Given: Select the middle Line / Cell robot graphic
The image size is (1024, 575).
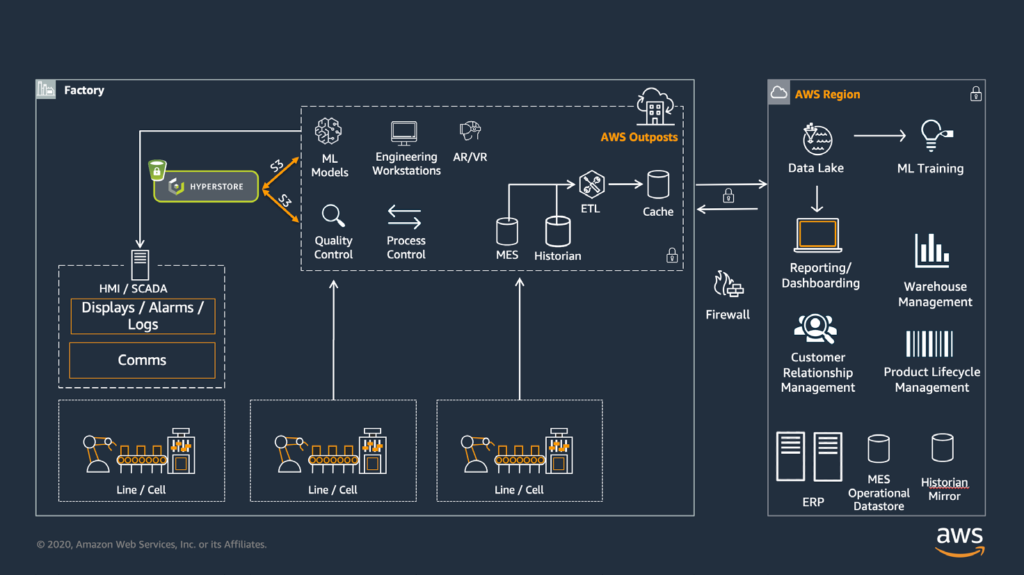Looking at the screenshot, I should tap(330, 451).
